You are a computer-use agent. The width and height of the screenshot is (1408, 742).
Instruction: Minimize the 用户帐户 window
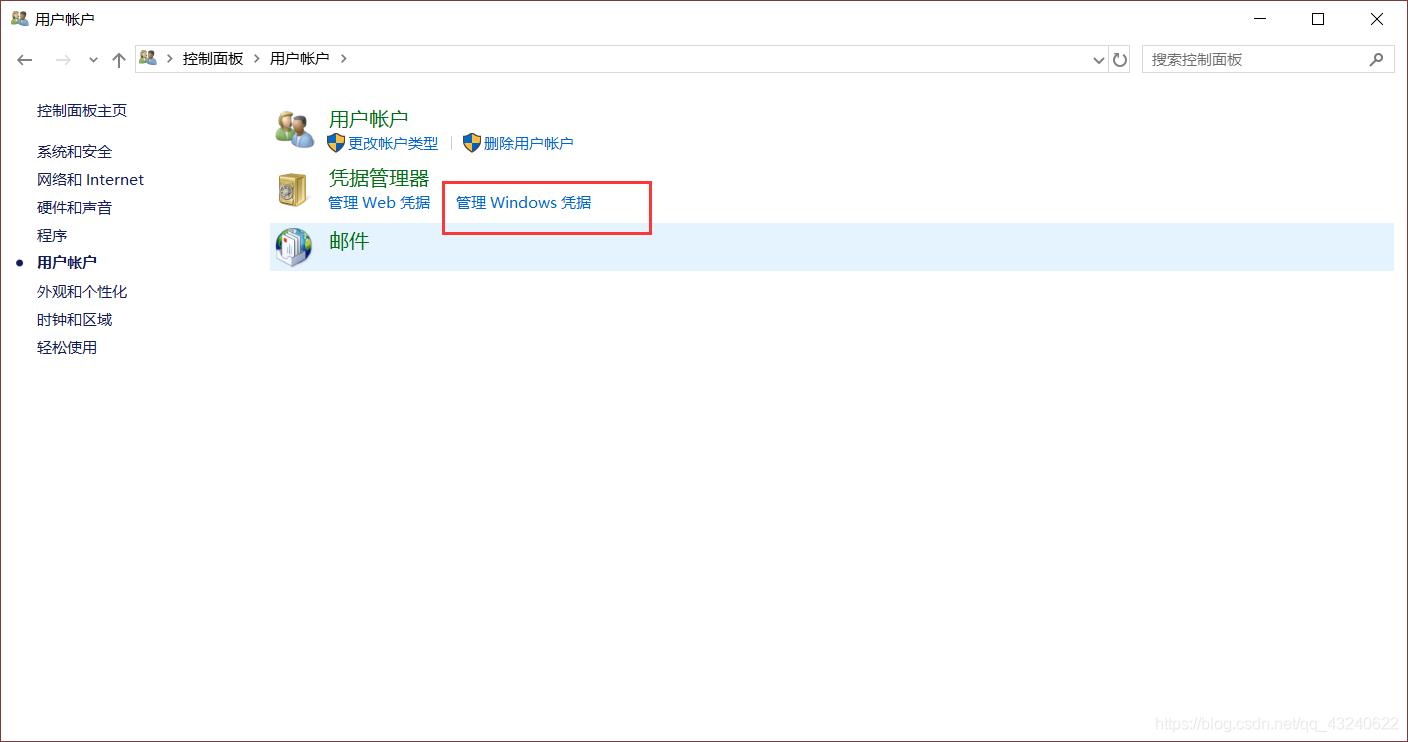pos(1260,19)
